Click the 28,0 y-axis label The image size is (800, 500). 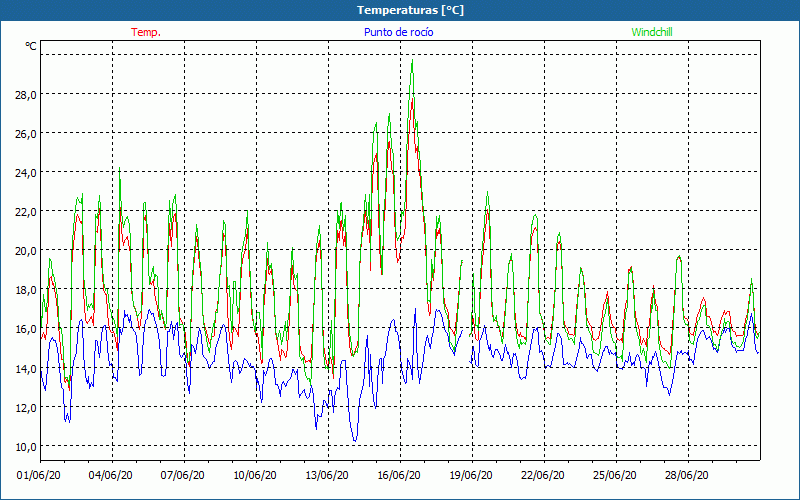[24, 94]
